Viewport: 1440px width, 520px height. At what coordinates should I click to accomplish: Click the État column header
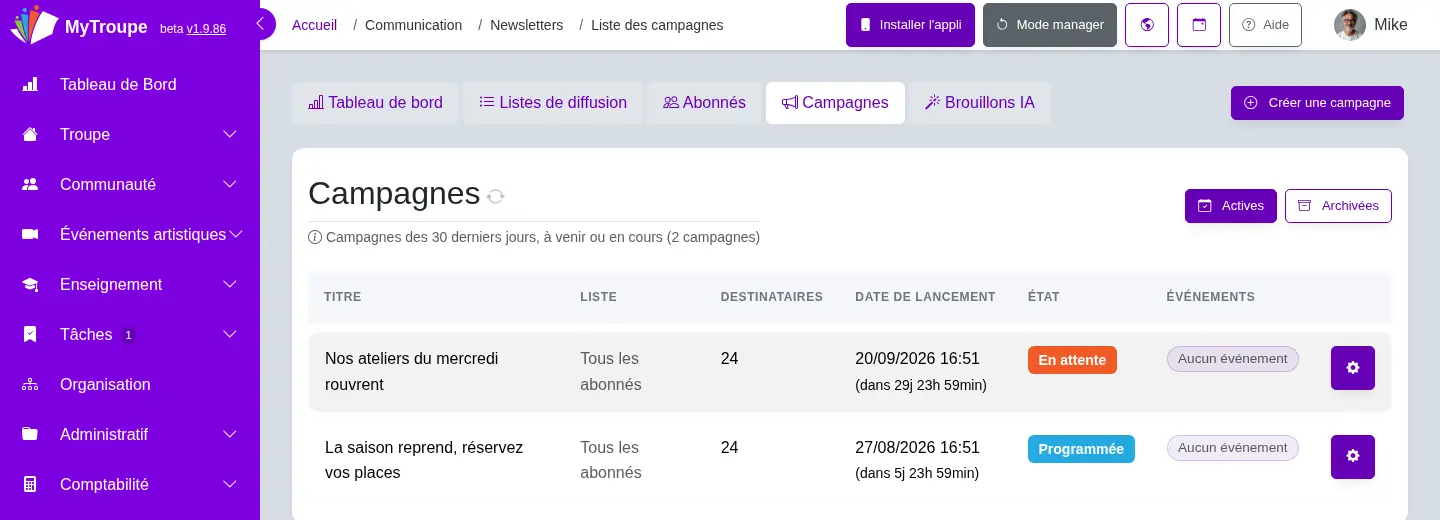pyautogui.click(x=1043, y=297)
